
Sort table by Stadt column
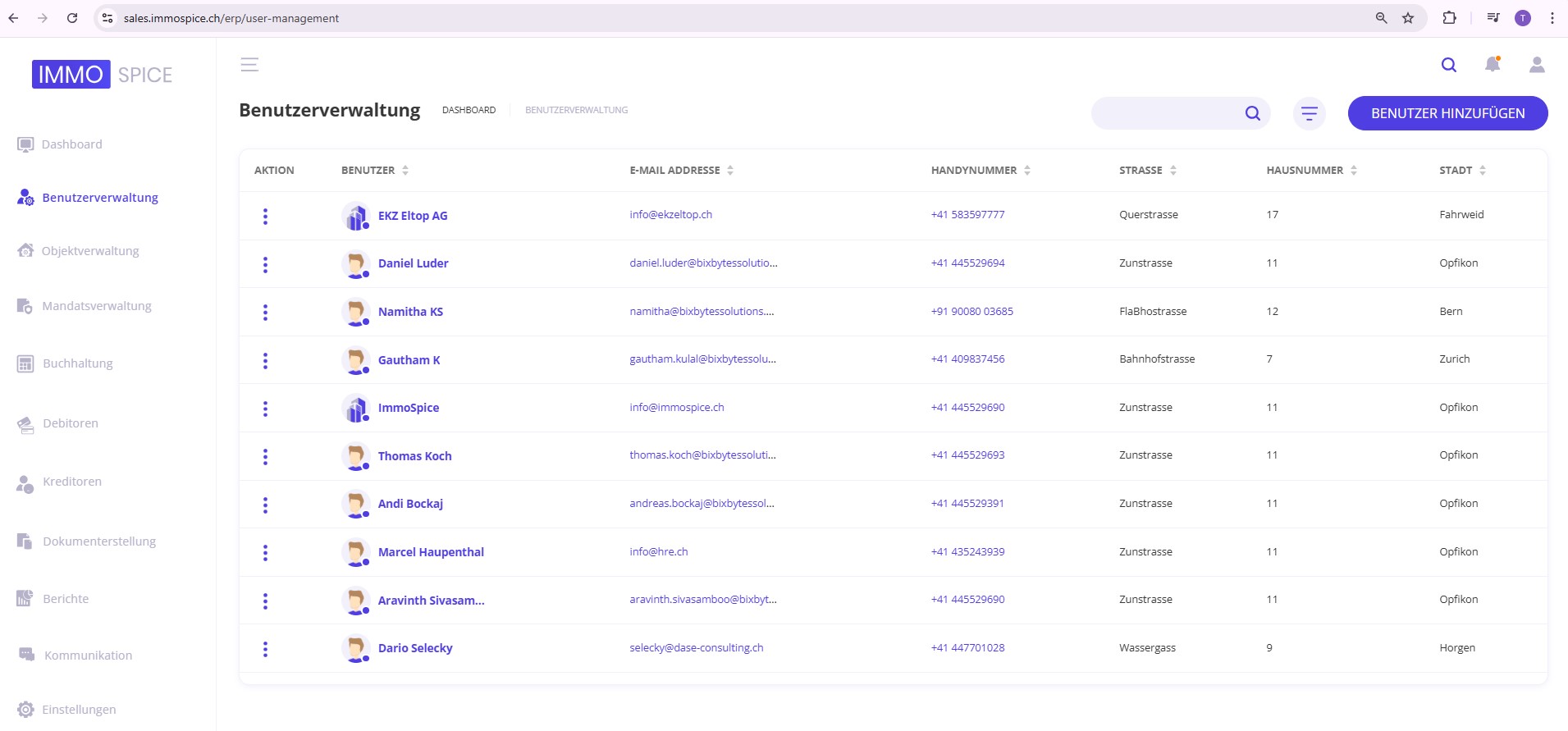click(1482, 171)
